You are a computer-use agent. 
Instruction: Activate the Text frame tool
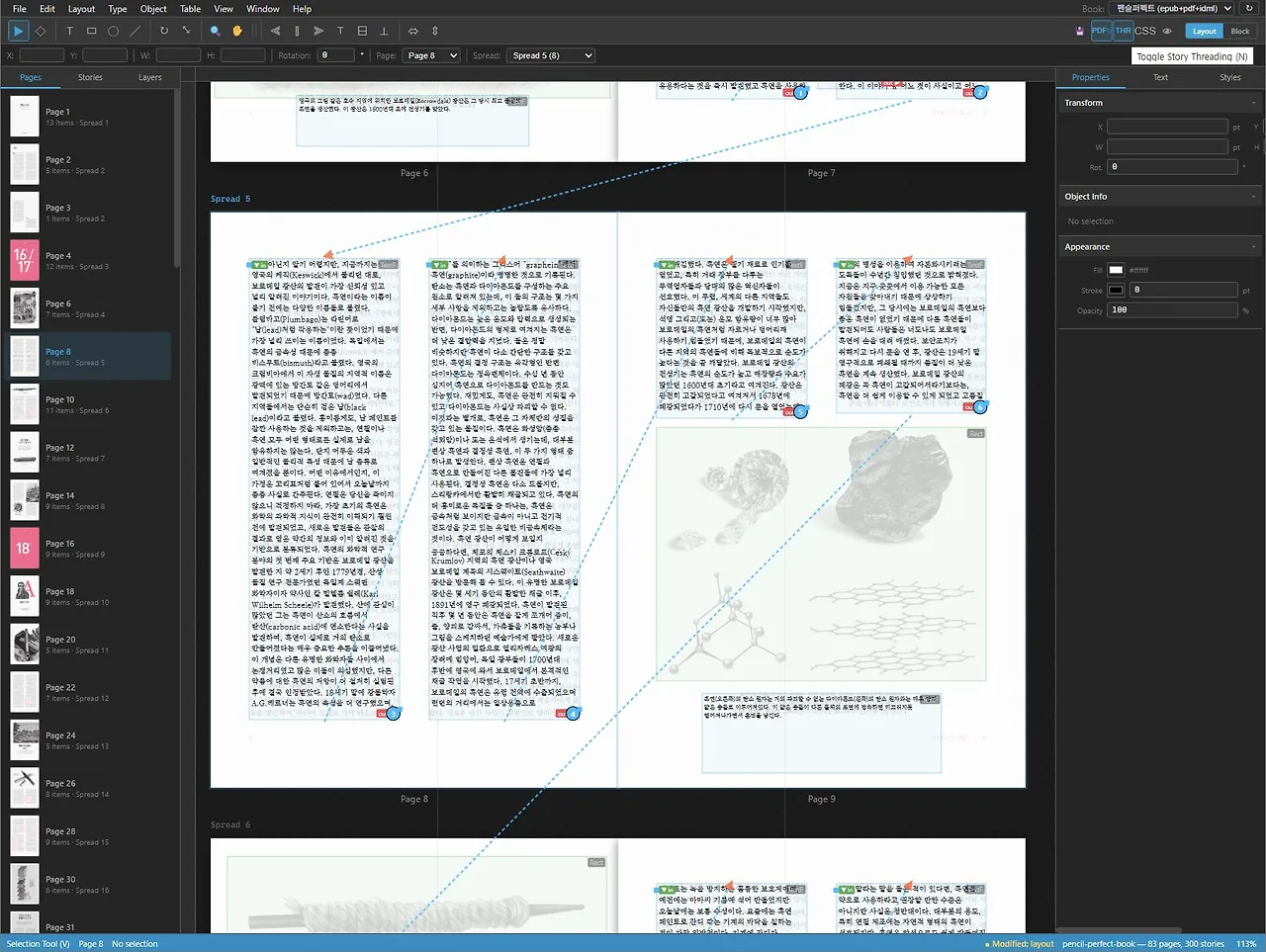69,31
